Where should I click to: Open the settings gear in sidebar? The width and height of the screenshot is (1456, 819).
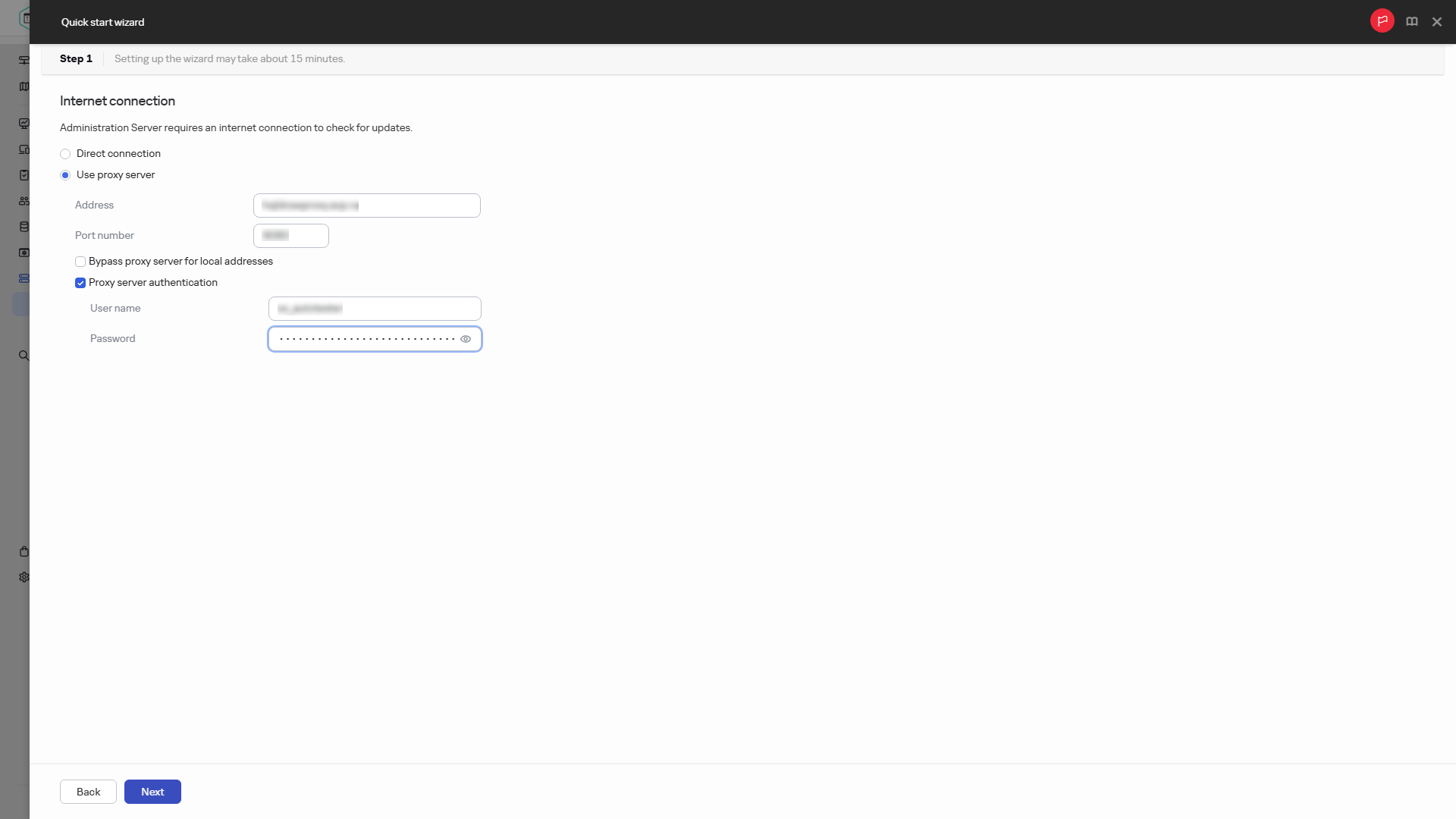[x=24, y=577]
